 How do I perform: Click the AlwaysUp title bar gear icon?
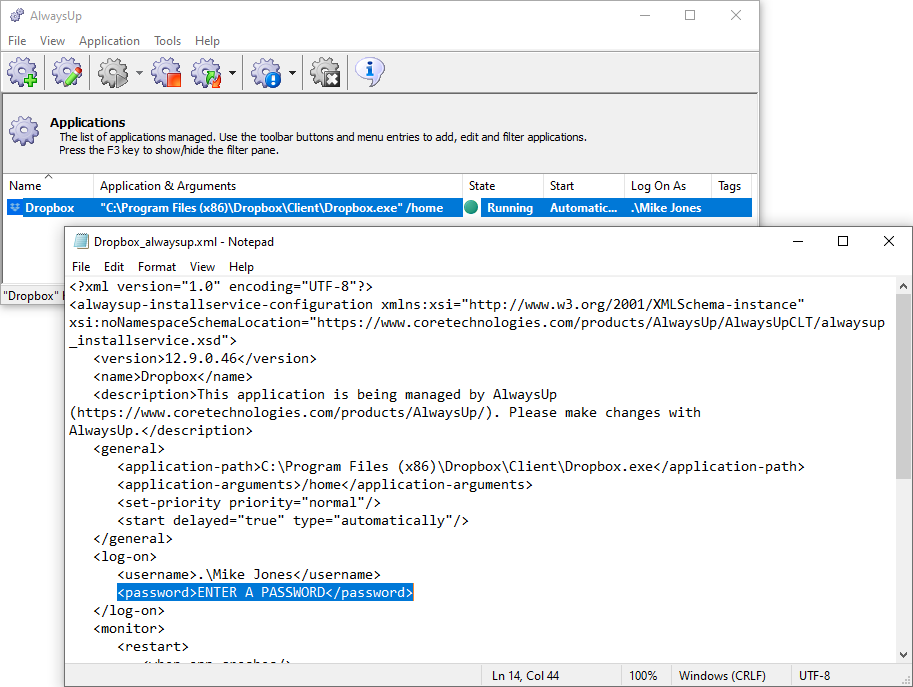[17, 16]
